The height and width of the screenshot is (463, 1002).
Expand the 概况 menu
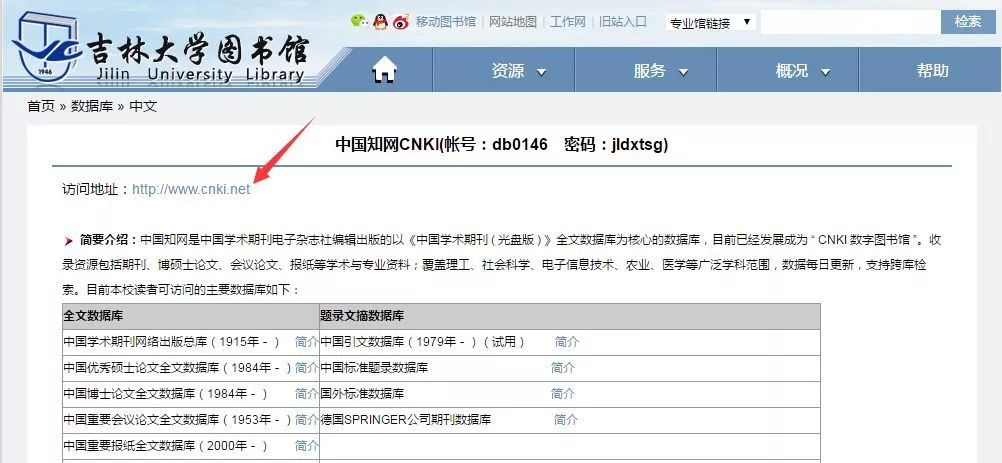click(802, 71)
